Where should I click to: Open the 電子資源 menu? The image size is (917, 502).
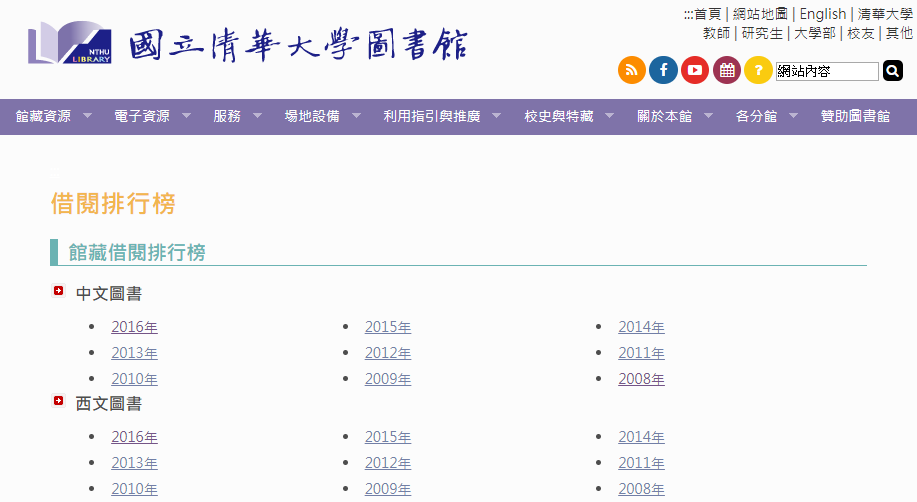[142, 116]
